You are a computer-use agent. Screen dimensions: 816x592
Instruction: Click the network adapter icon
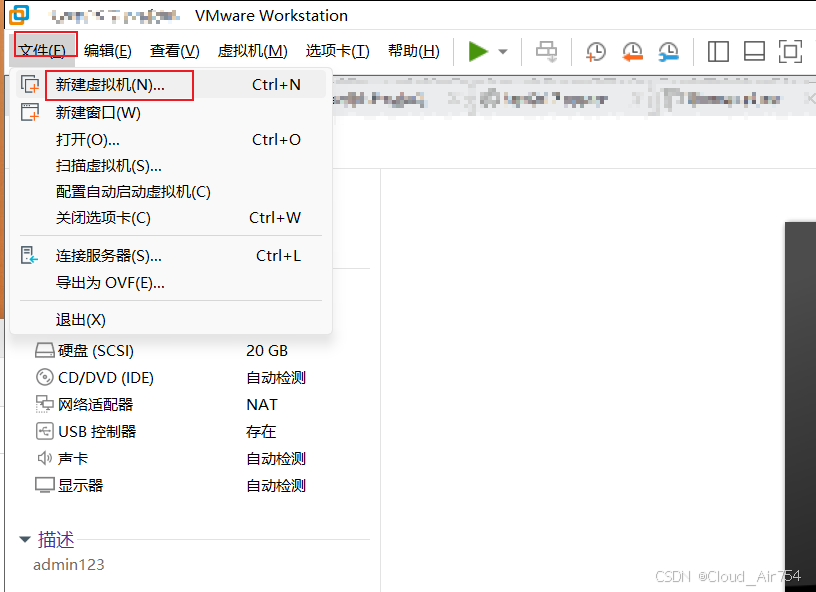coord(45,404)
